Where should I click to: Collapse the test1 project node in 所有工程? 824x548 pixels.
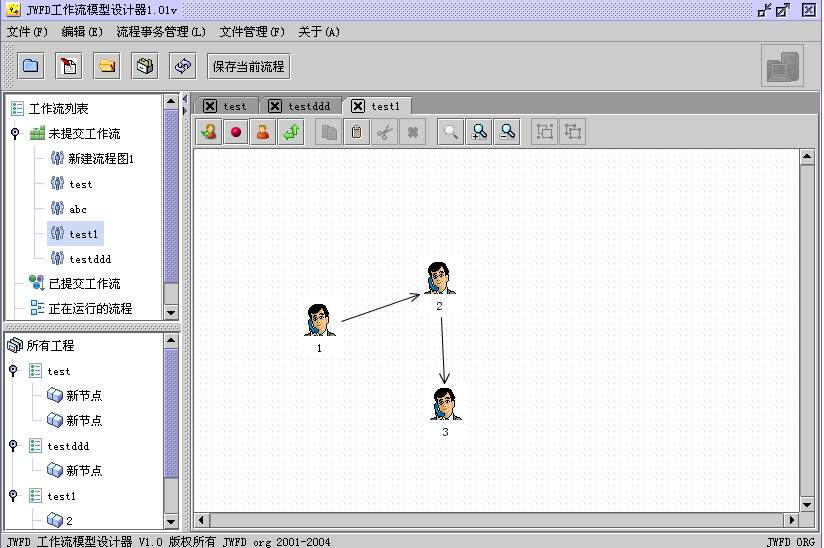coord(13,495)
